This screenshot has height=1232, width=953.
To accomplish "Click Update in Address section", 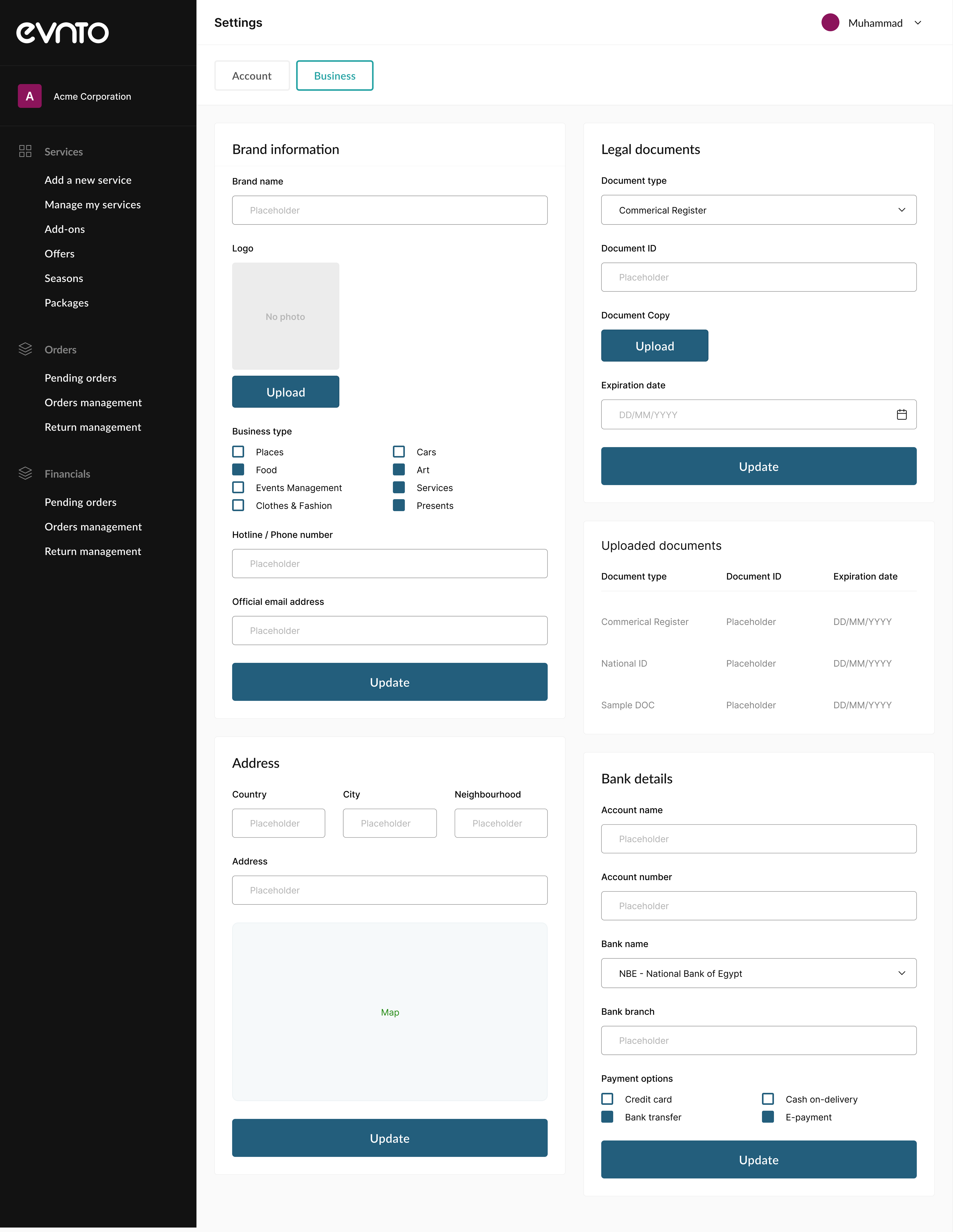I will 390,1138.
